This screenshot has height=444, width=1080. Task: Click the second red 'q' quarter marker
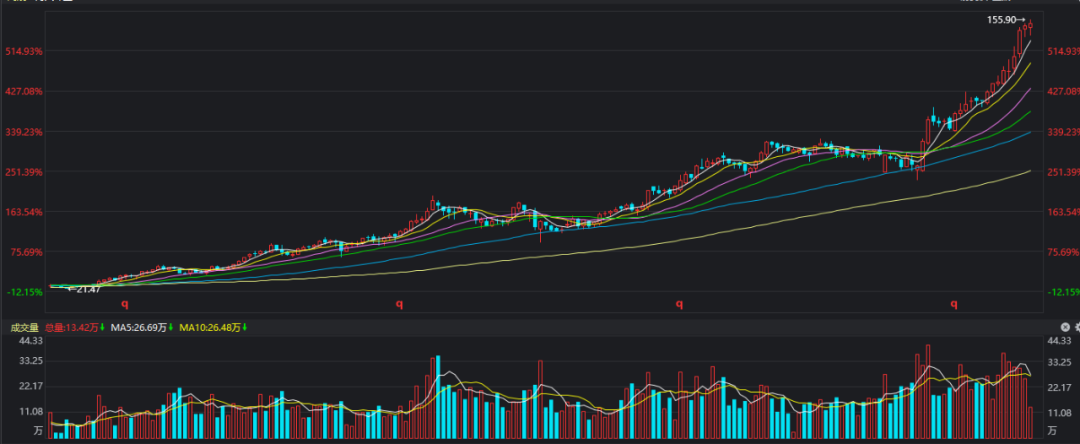coord(399,305)
